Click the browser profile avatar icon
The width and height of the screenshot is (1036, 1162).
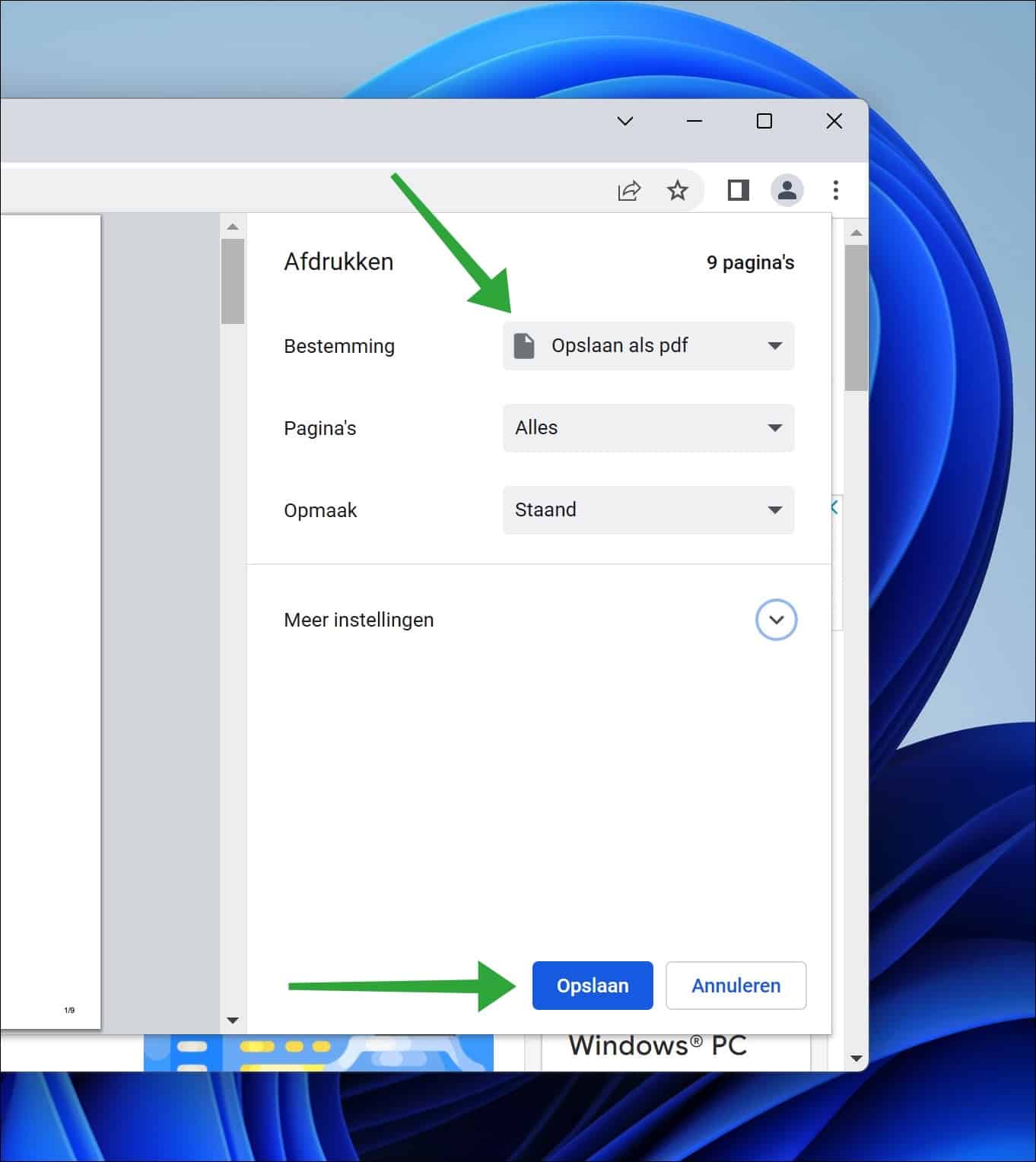click(x=787, y=189)
